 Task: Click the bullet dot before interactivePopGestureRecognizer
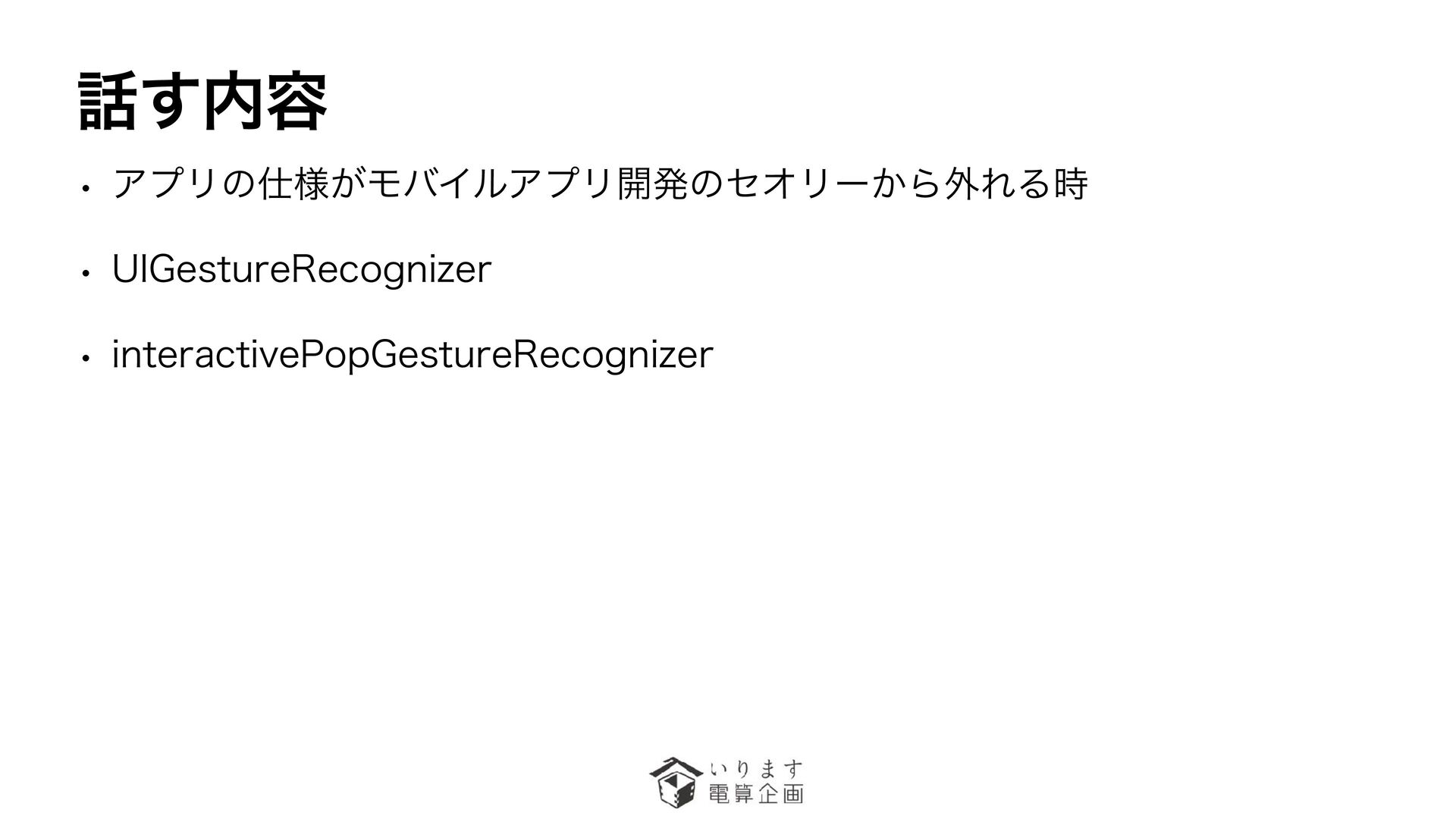(x=88, y=358)
